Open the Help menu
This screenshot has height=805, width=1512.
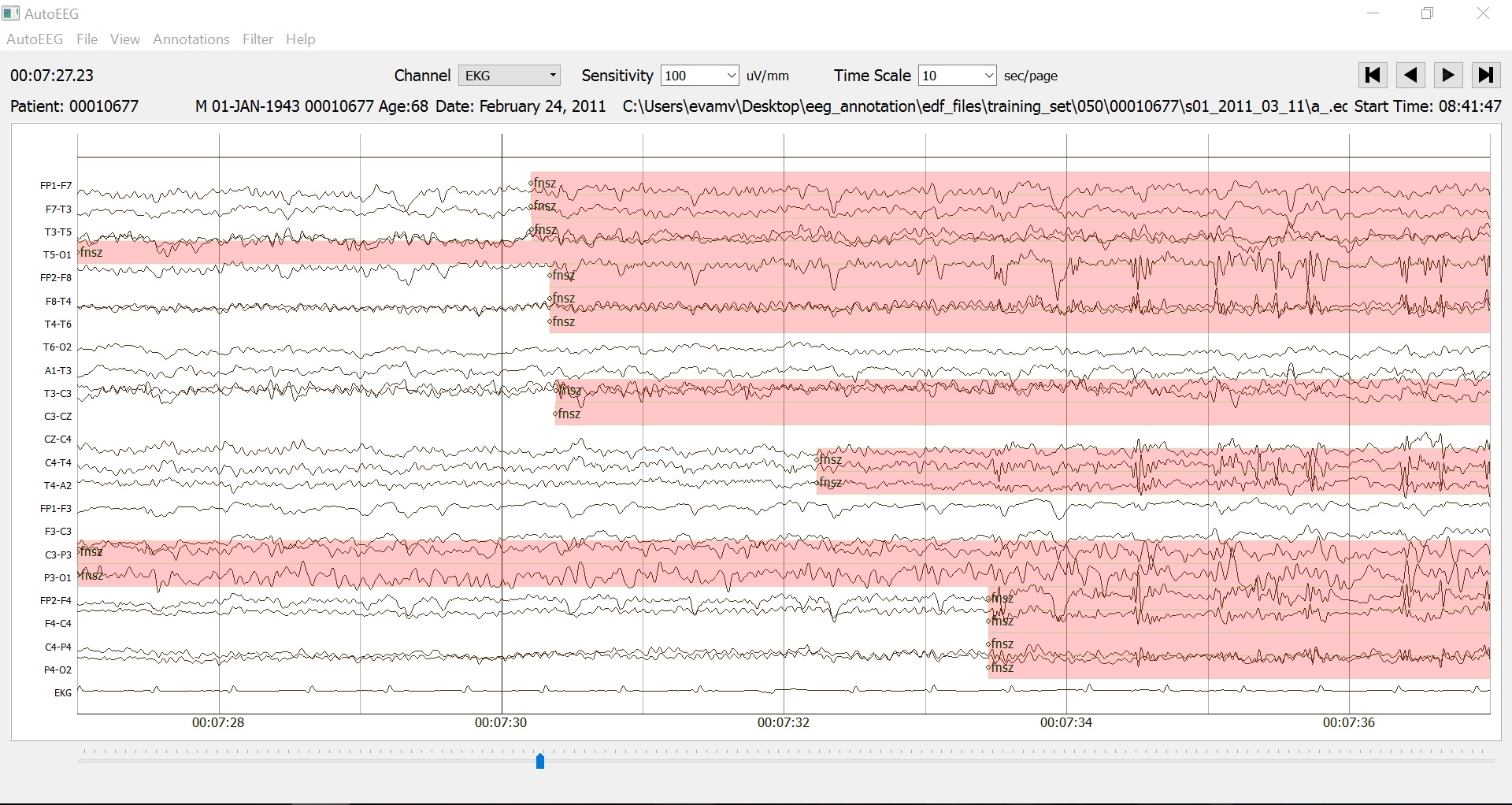[x=301, y=39]
